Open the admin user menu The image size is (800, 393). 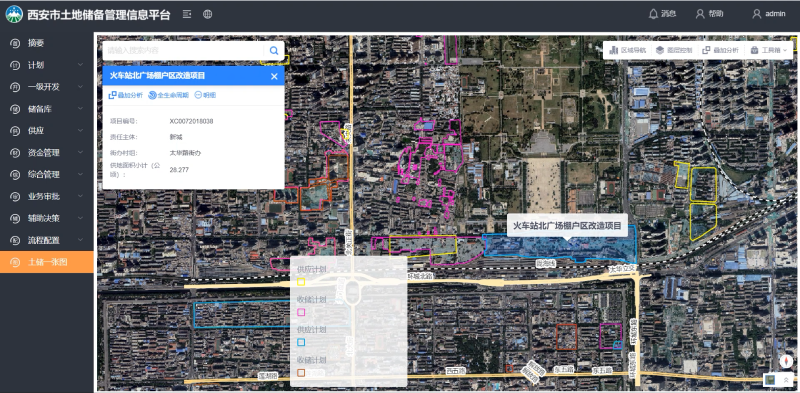tap(768, 14)
